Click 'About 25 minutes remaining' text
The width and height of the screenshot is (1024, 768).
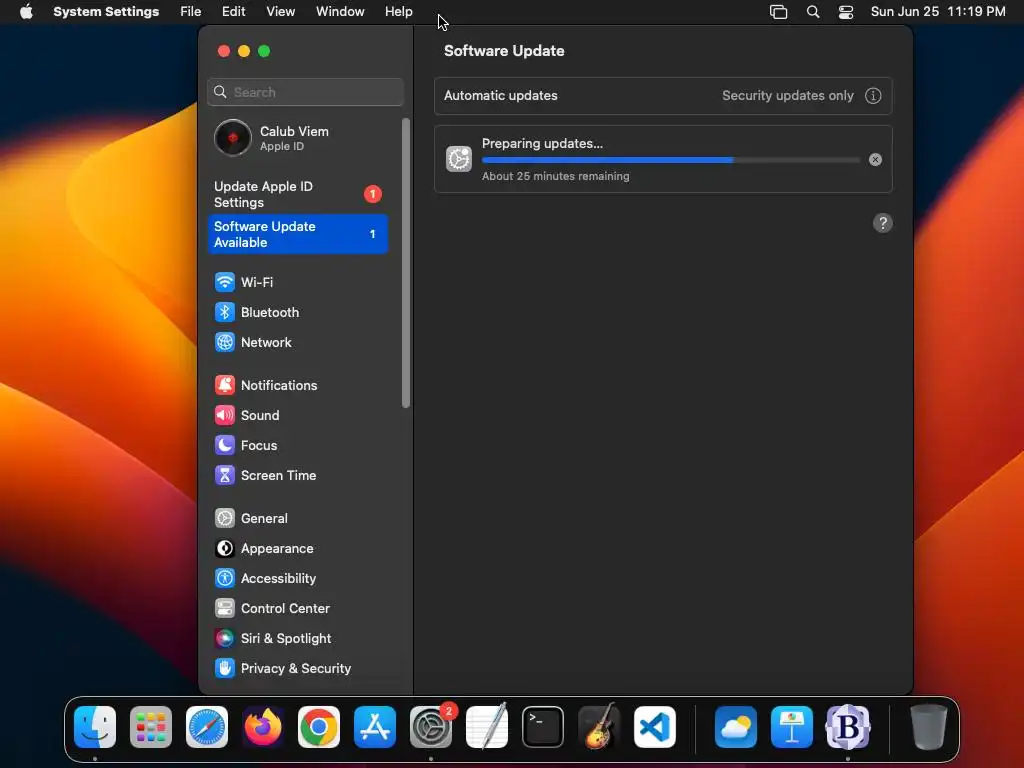pos(556,176)
